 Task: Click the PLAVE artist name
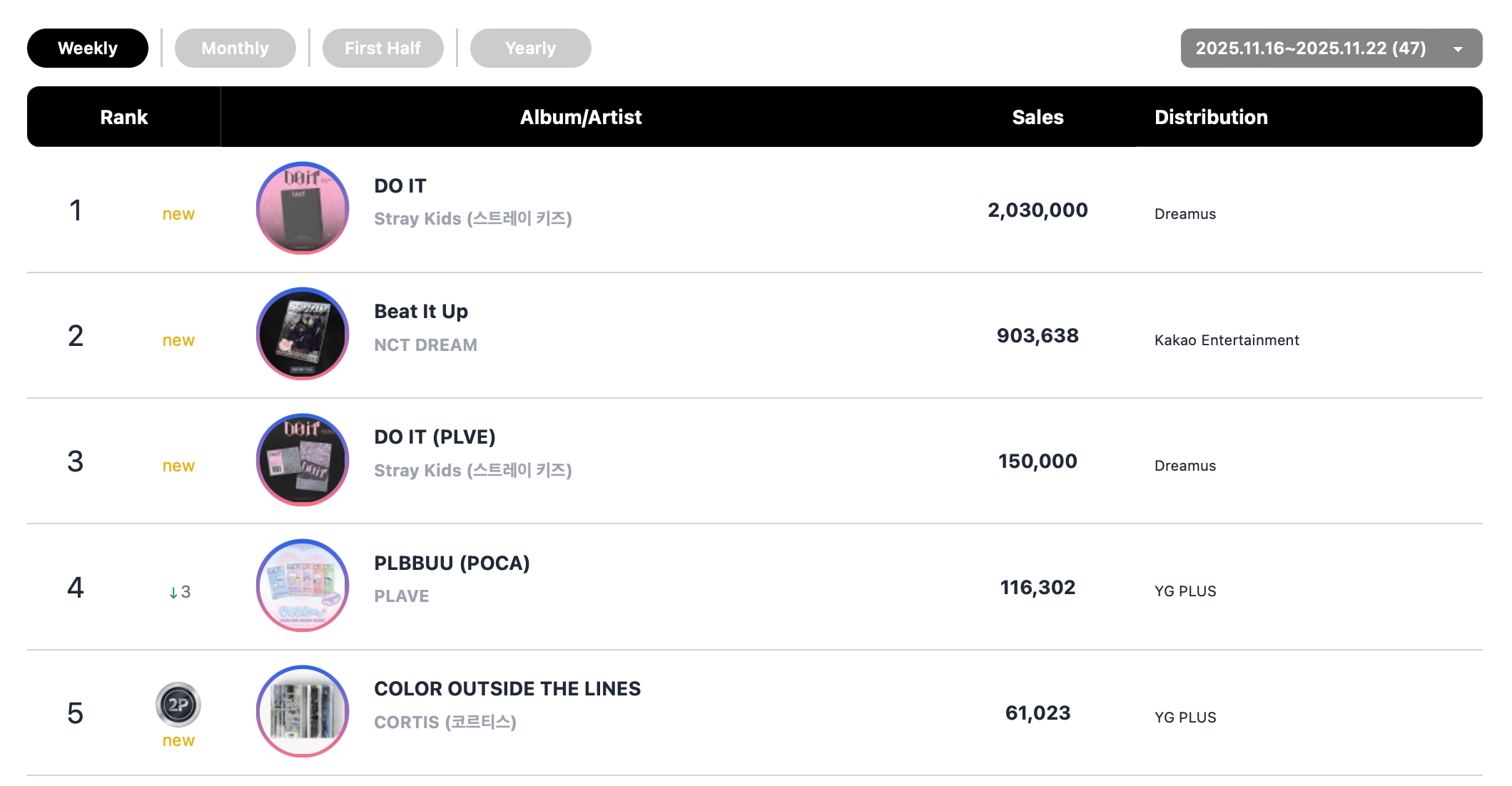tap(402, 596)
